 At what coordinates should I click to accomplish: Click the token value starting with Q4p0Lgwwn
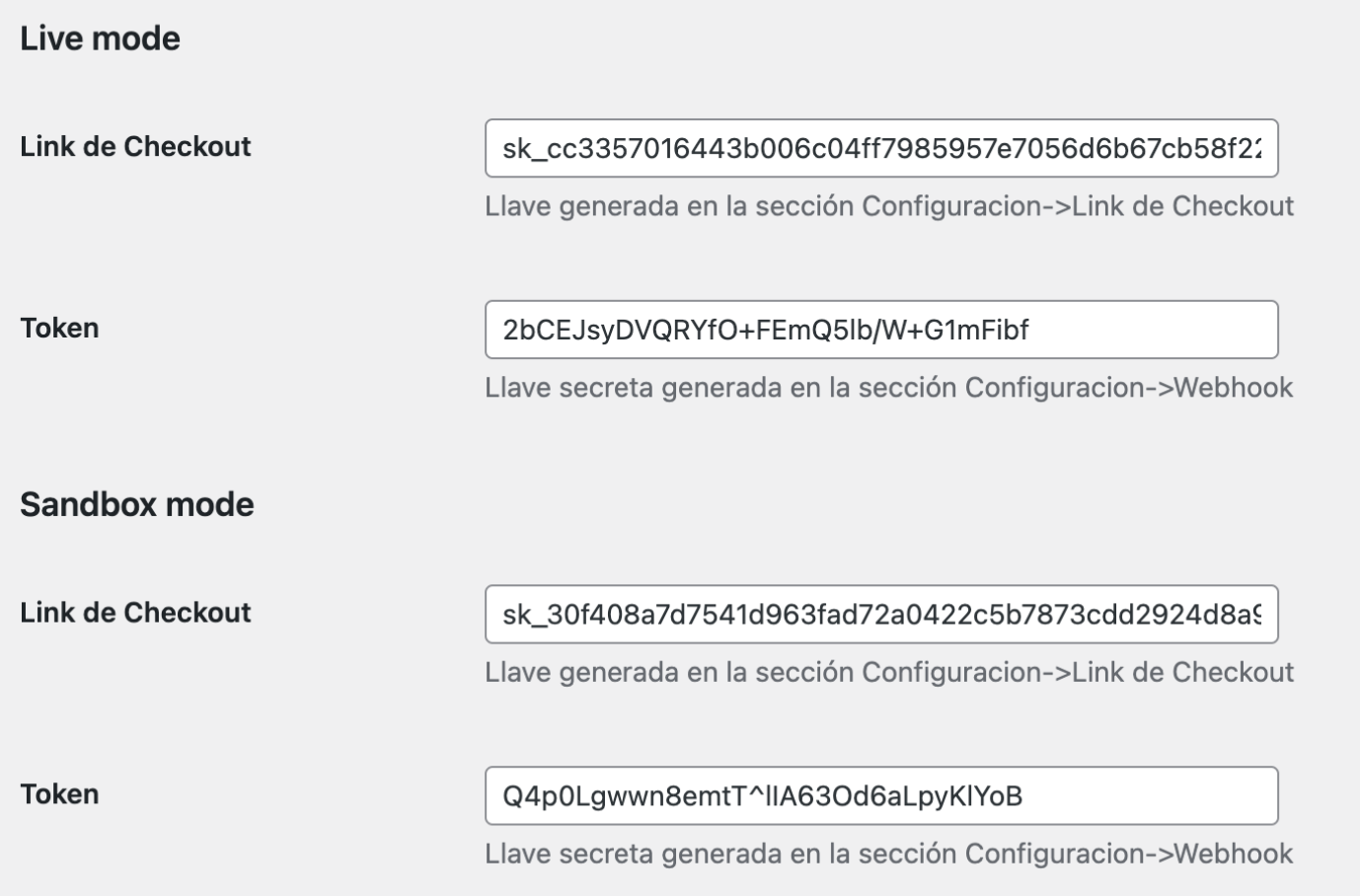point(762,795)
